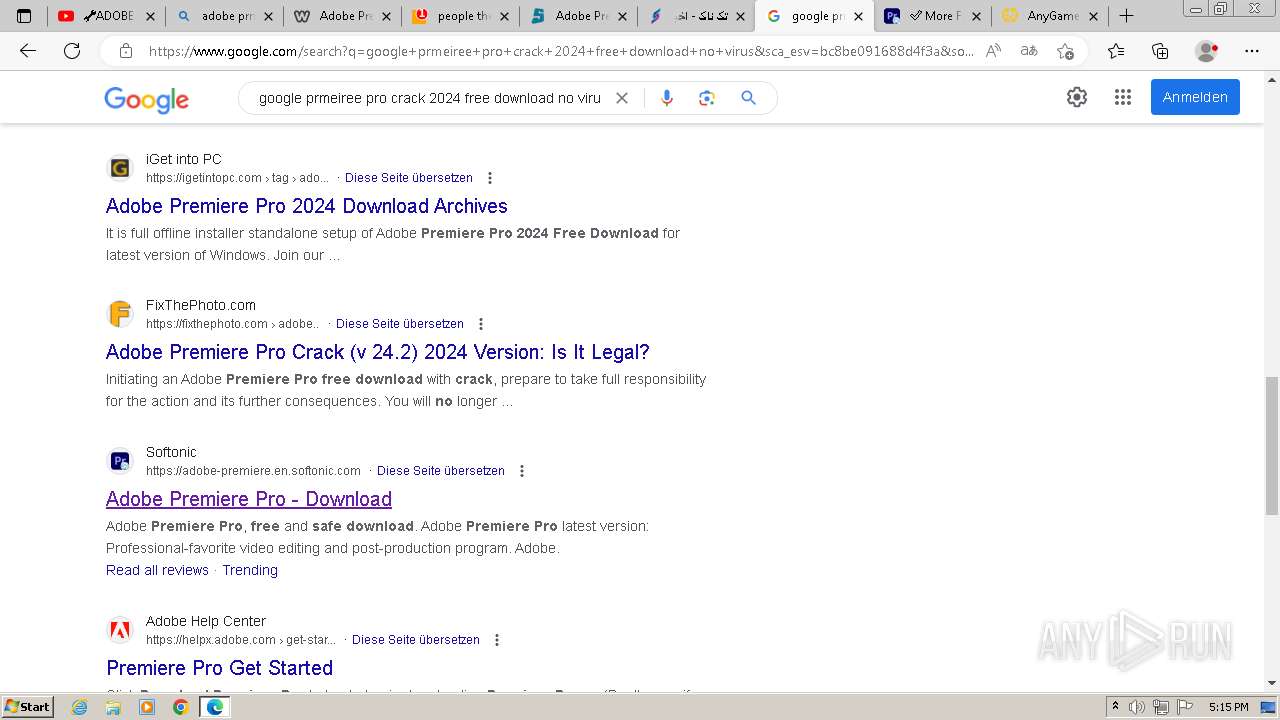The image size is (1280, 720).
Task: Sign in with the Anmelden button
Action: pos(1195,97)
